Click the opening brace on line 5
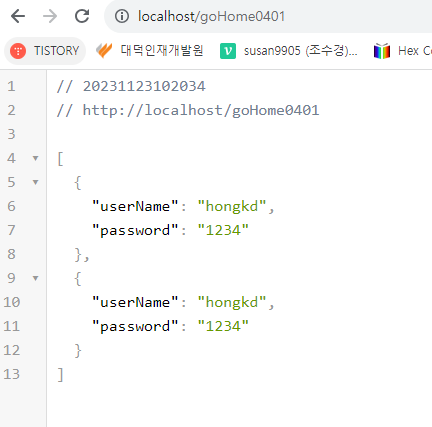Image resolution: width=432 pixels, height=427 pixels. (78, 182)
